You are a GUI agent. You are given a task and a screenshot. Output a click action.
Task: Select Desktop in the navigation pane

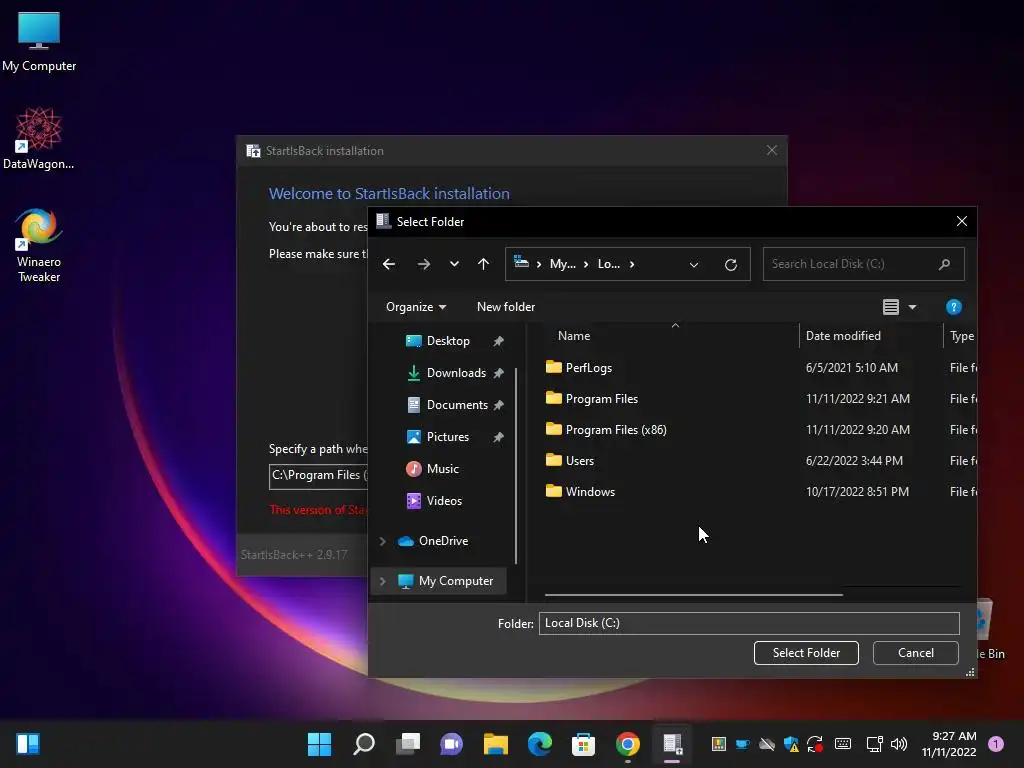[x=448, y=341]
